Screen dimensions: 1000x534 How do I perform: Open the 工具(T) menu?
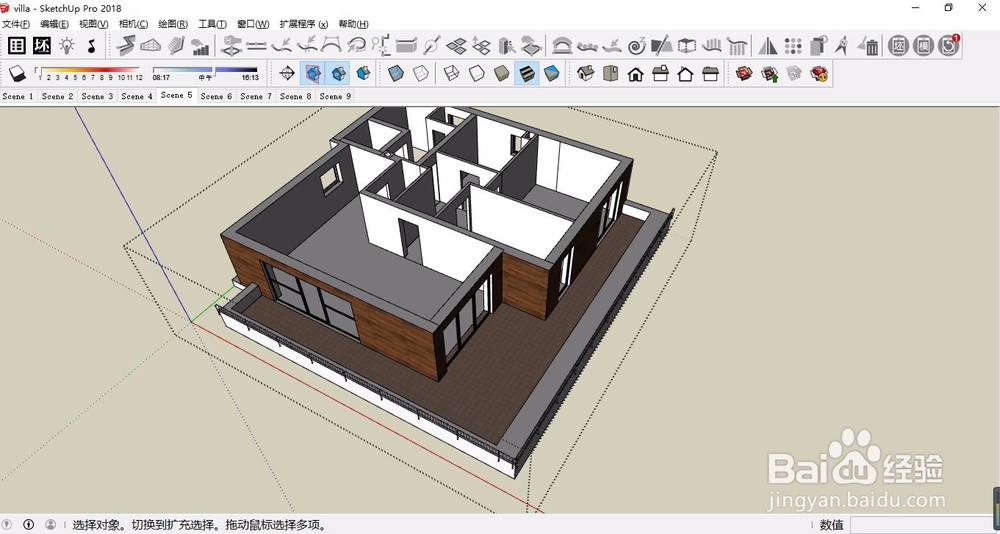212,24
